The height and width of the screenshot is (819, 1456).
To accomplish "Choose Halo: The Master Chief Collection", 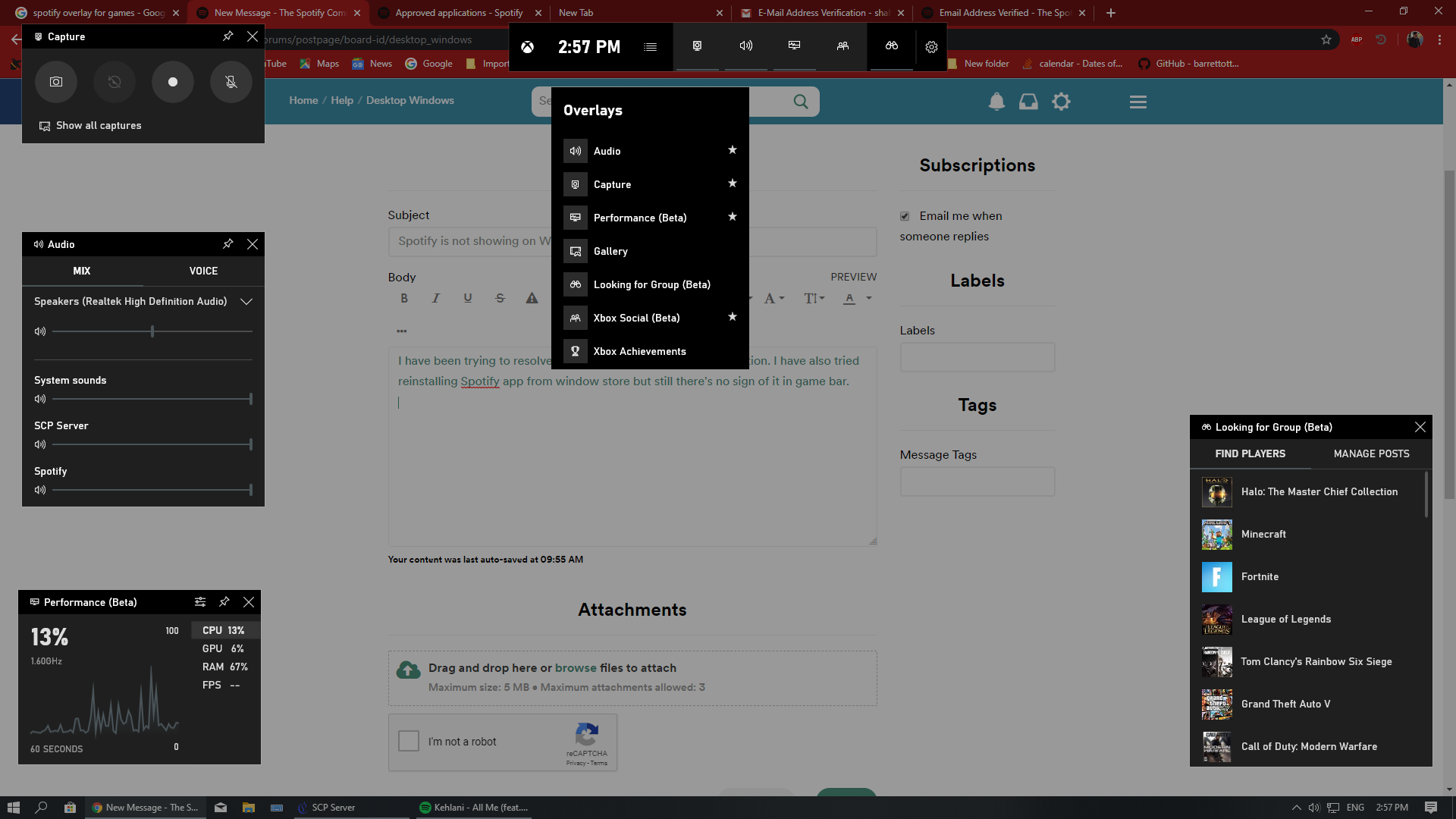I will pyautogui.click(x=1308, y=492).
